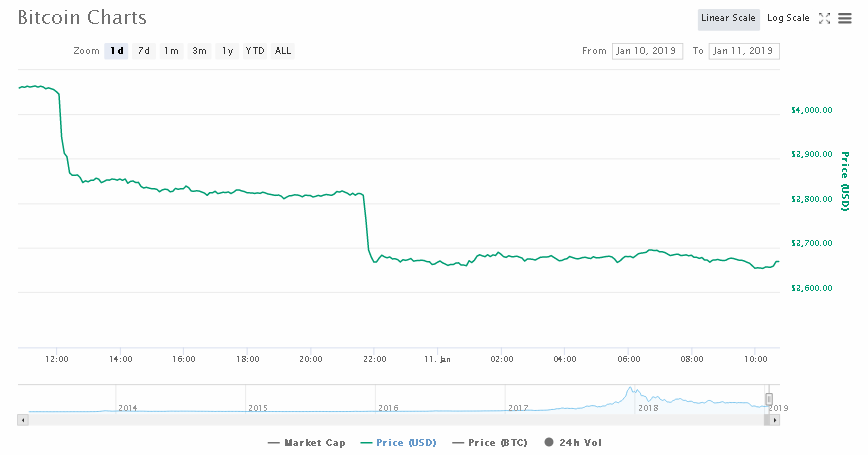Image resolution: width=868 pixels, height=455 pixels.
Task: Click the navigator scrollbar left arrow
Action: (x=22, y=421)
